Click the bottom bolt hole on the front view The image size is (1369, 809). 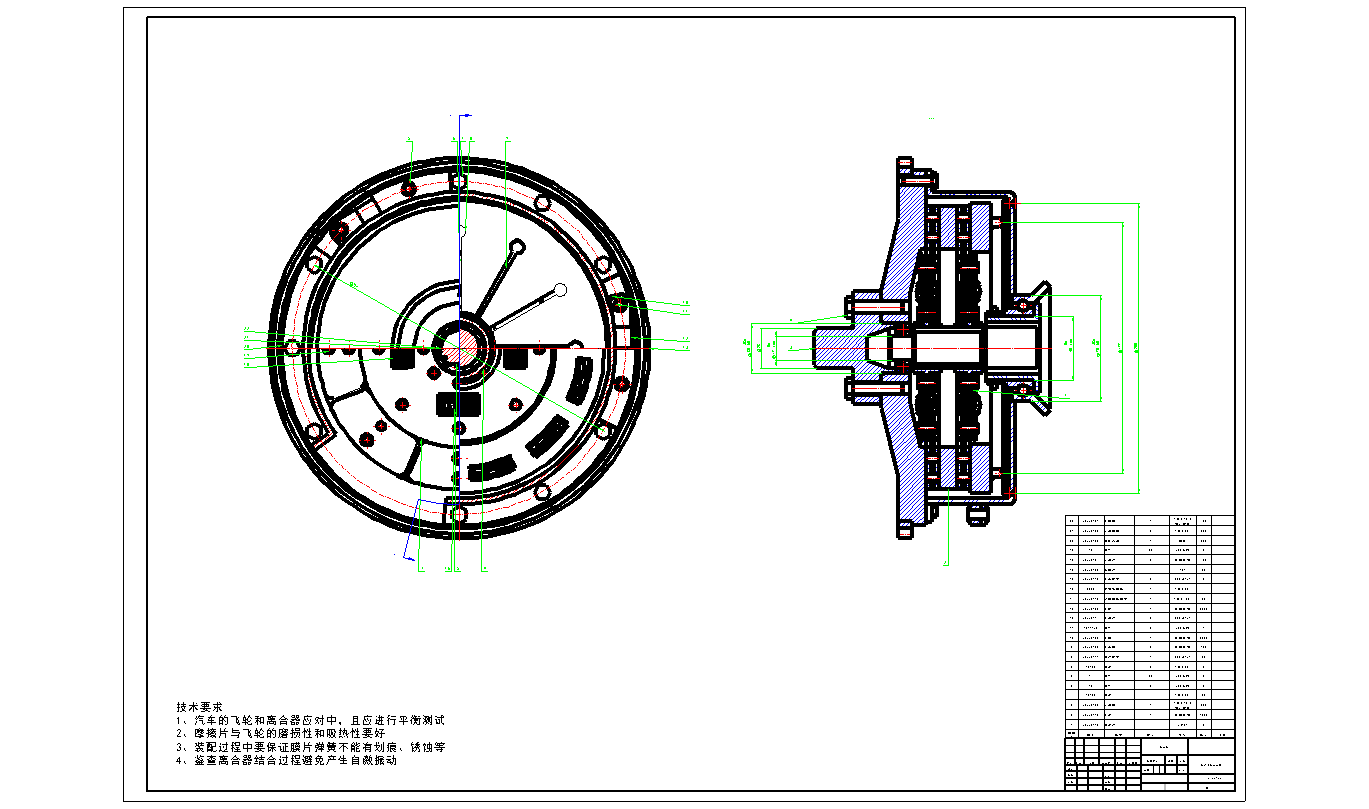point(457,514)
